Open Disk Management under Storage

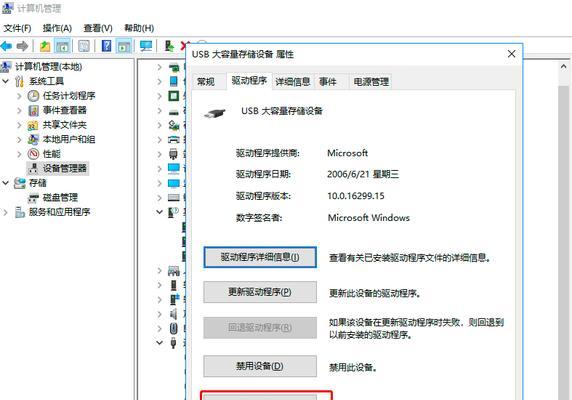(60, 198)
